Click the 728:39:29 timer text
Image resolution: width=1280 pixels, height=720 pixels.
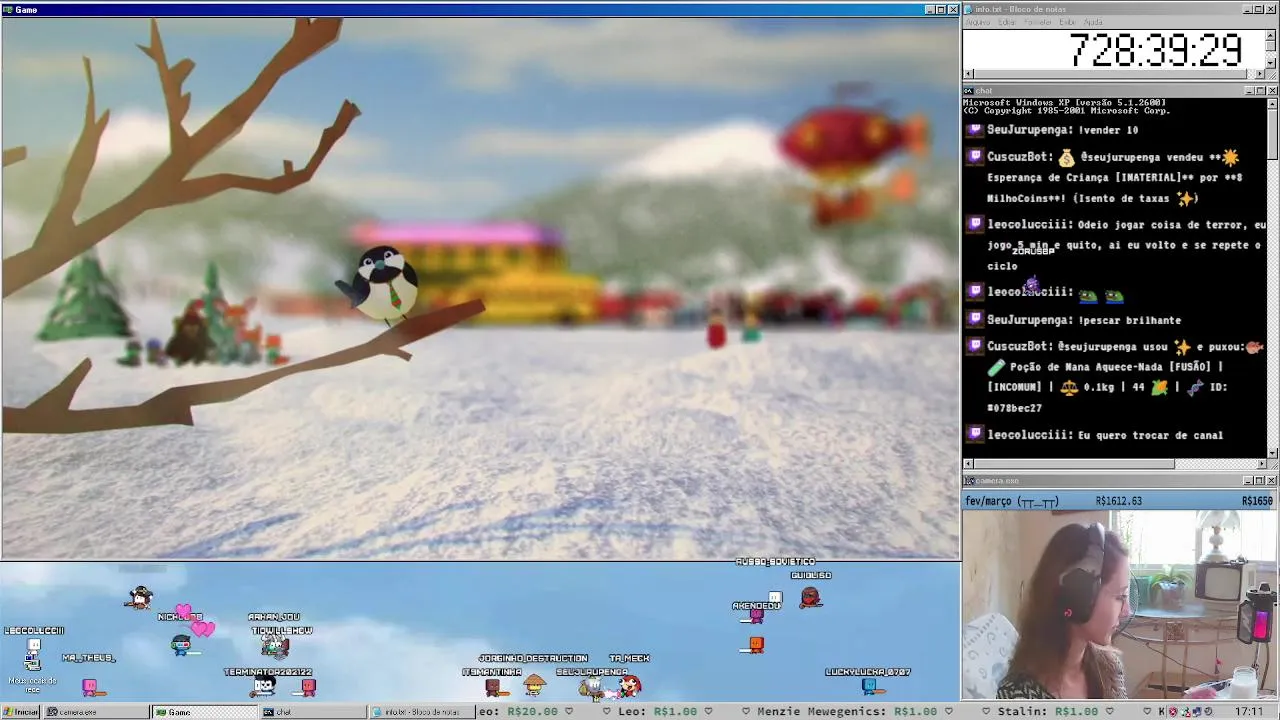1155,50
